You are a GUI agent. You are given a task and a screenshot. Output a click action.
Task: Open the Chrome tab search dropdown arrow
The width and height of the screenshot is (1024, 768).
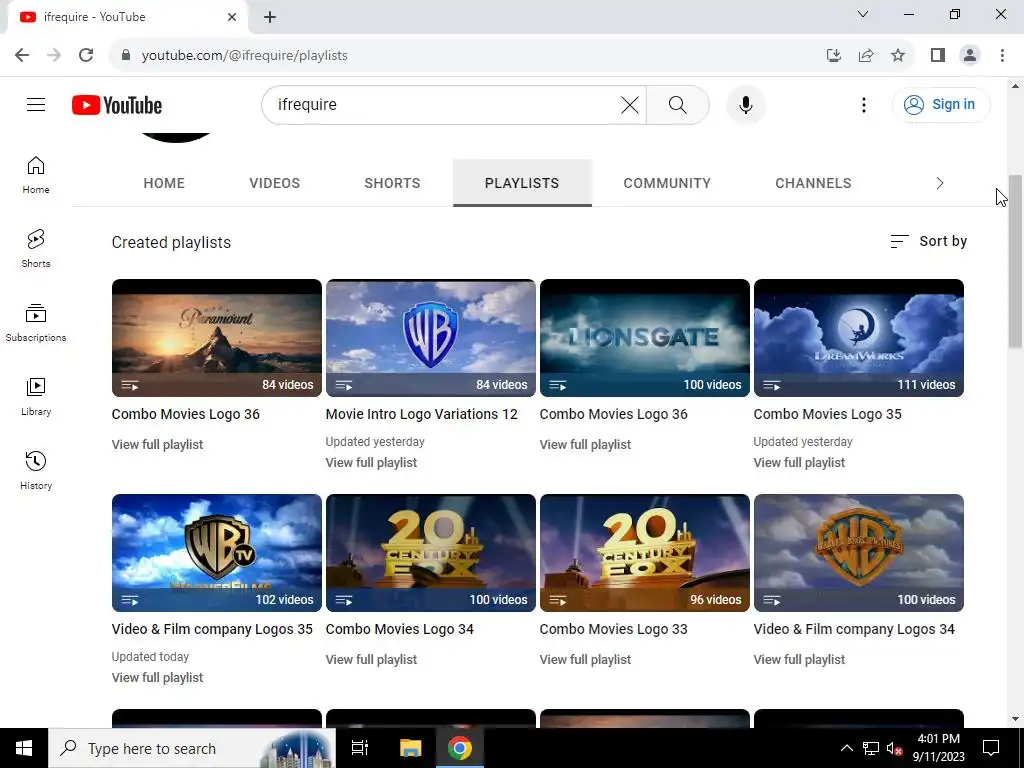(863, 14)
